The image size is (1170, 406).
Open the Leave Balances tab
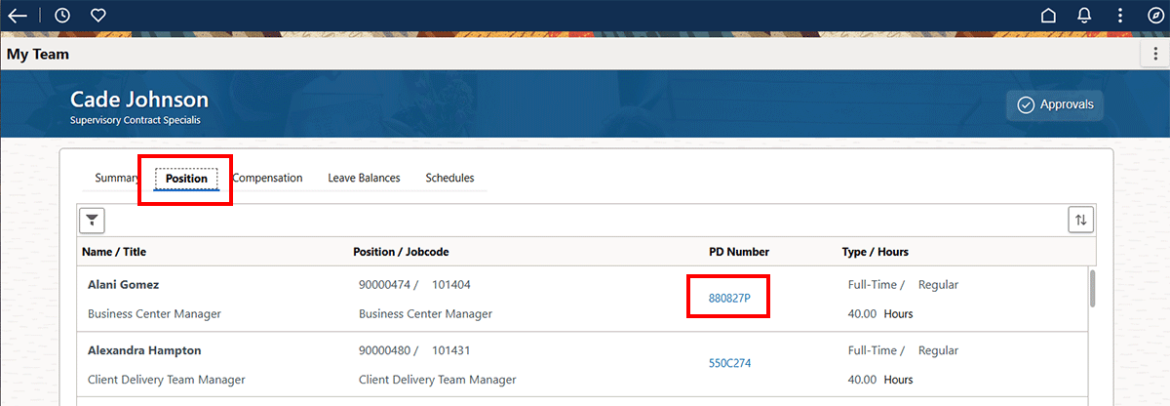[364, 178]
